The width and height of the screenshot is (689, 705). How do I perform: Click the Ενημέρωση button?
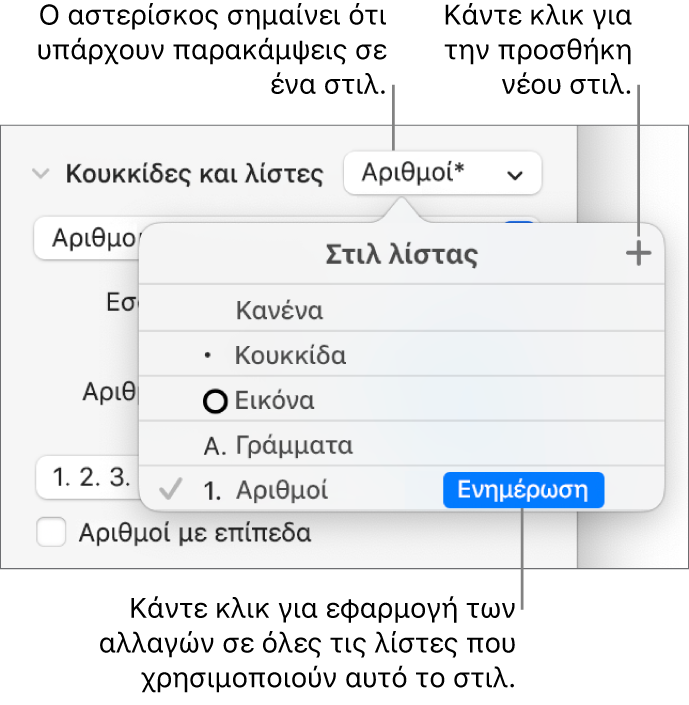[523, 490]
